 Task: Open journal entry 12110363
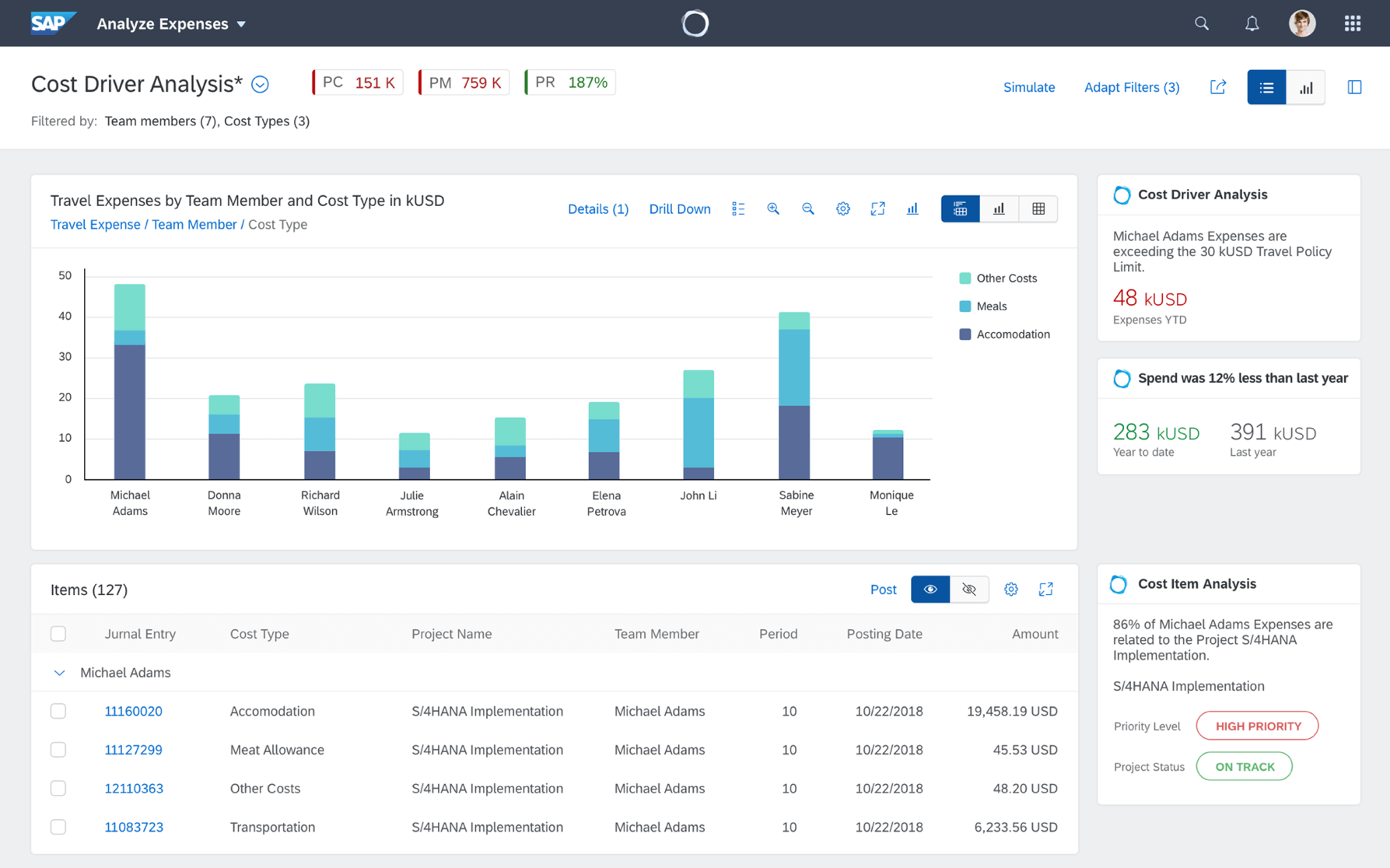coord(134,788)
